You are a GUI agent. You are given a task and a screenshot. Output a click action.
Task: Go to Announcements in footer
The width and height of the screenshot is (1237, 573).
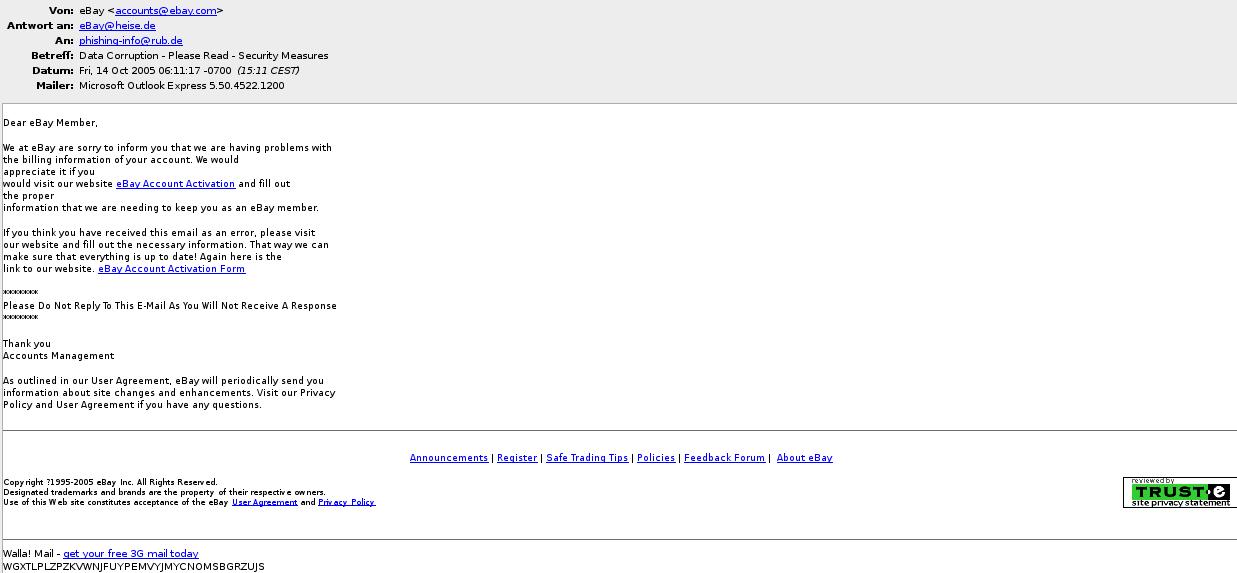point(449,458)
